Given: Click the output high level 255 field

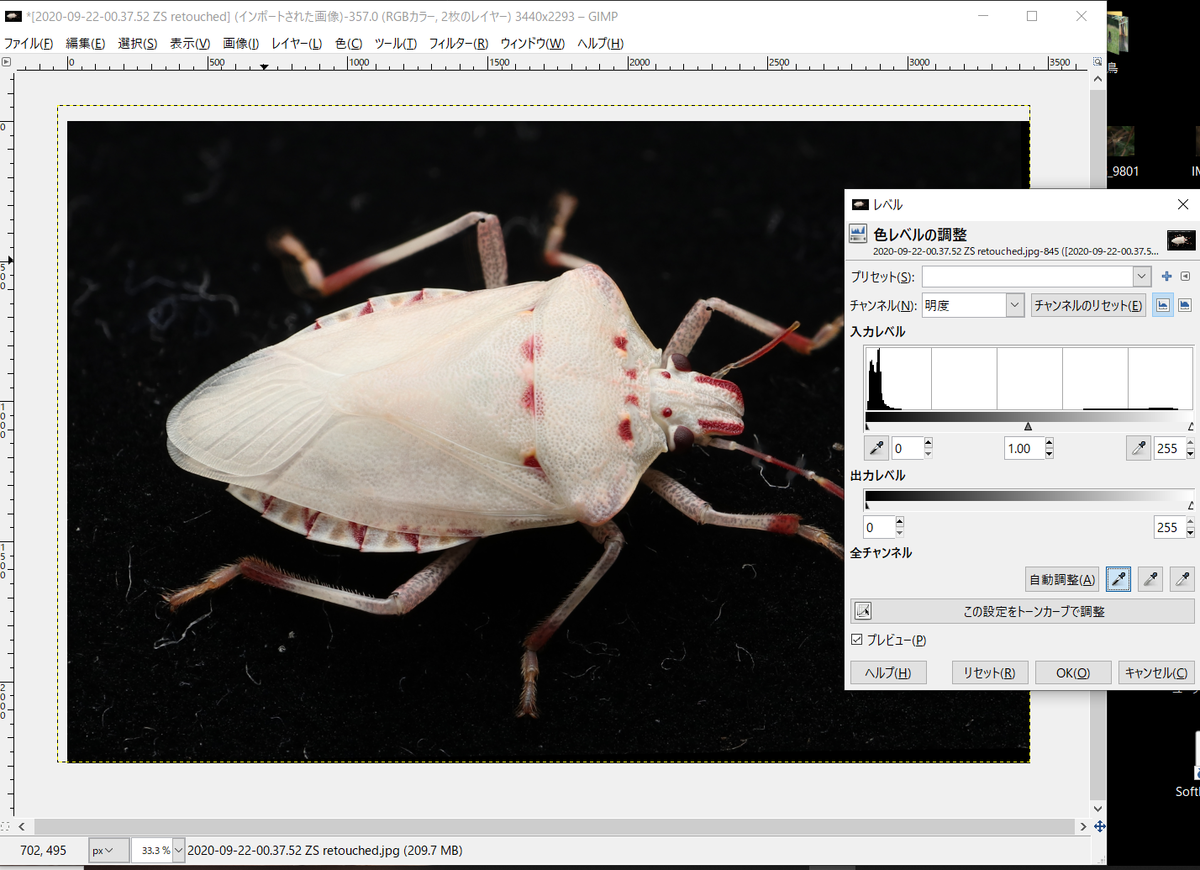Looking at the screenshot, I should click(1168, 527).
